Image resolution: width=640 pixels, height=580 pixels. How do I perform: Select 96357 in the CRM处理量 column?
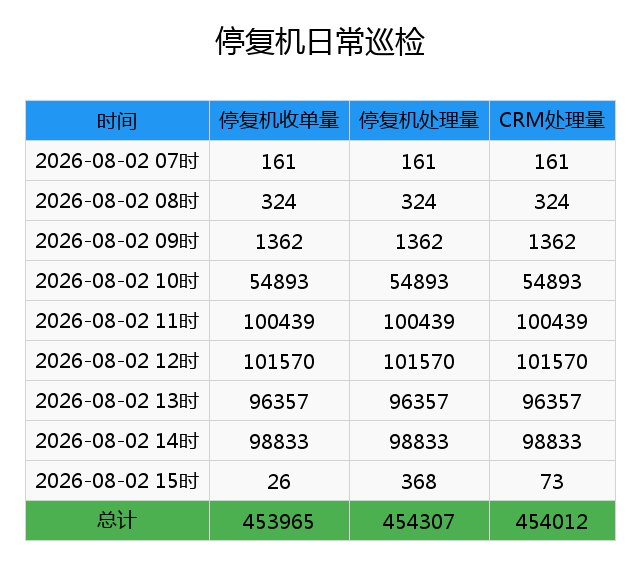coord(552,401)
